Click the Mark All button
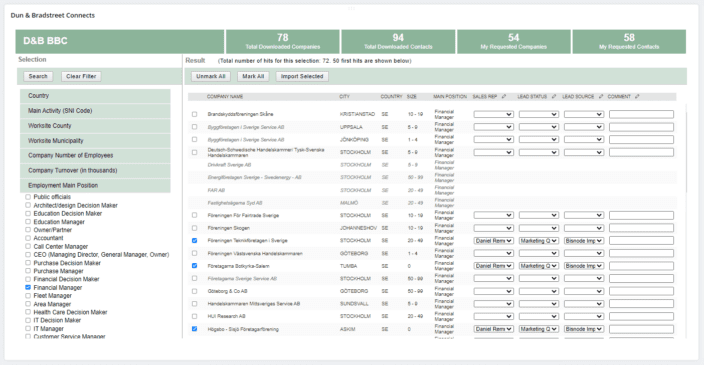Viewport: 704px width, 365px height. pos(253,76)
